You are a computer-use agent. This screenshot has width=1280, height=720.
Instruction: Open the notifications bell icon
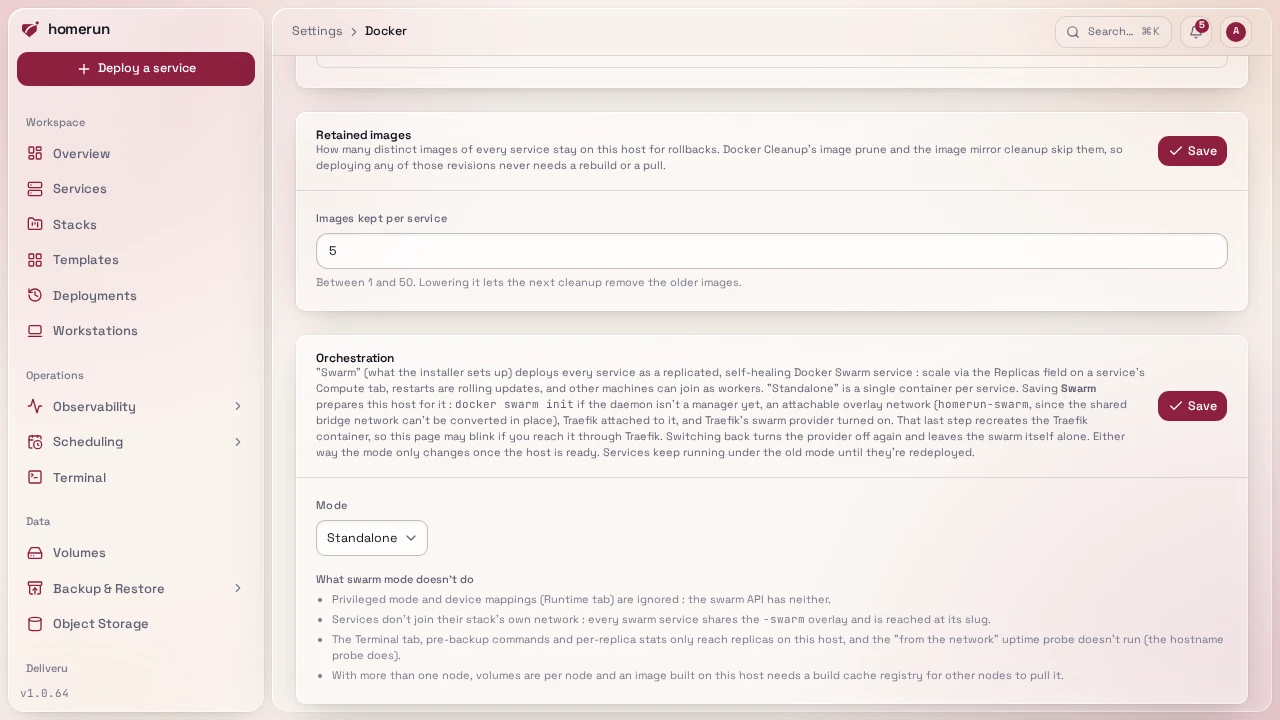point(1196,32)
